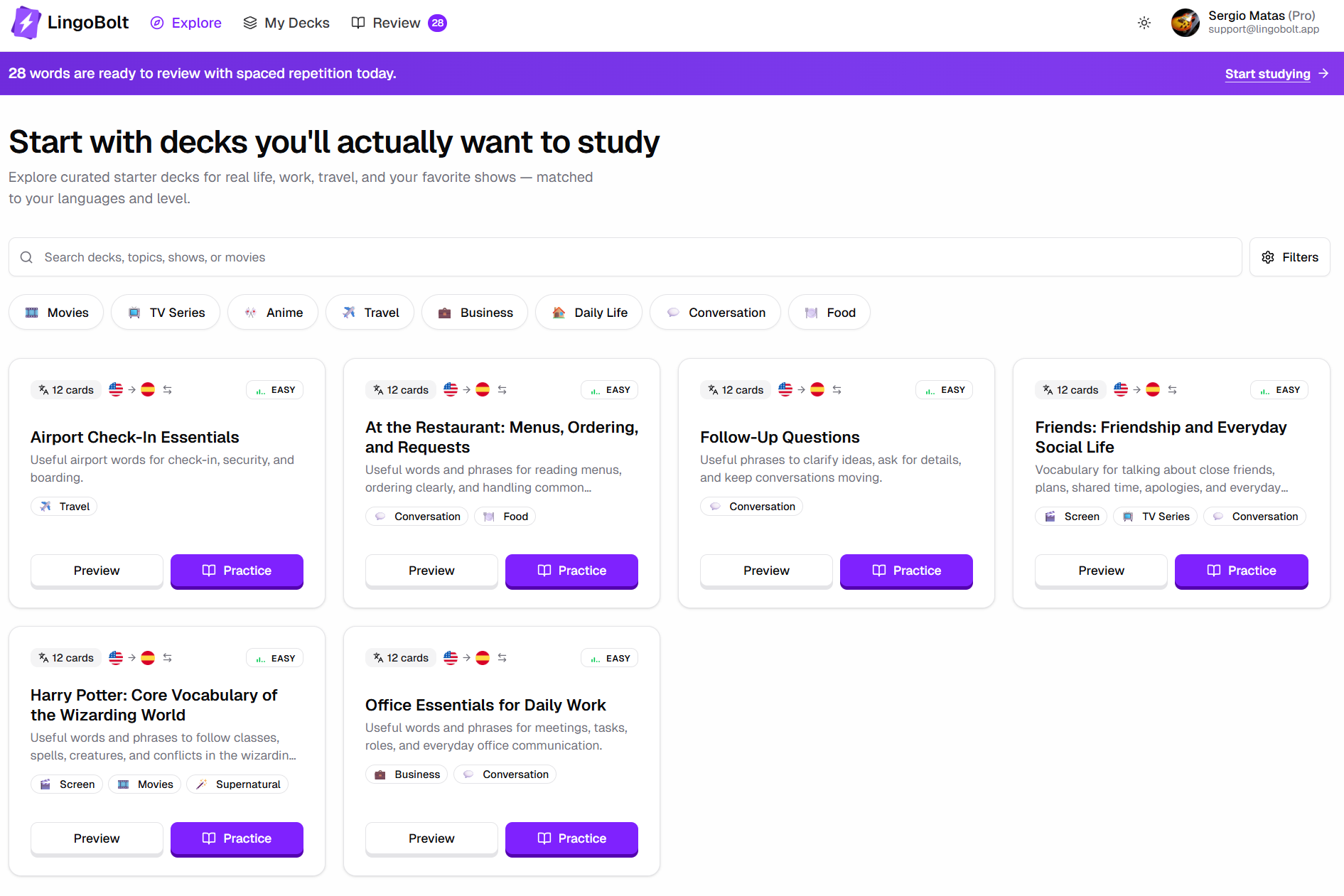Toggle the Movies category filter chip
The image size is (1344, 896).
point(56,312)
